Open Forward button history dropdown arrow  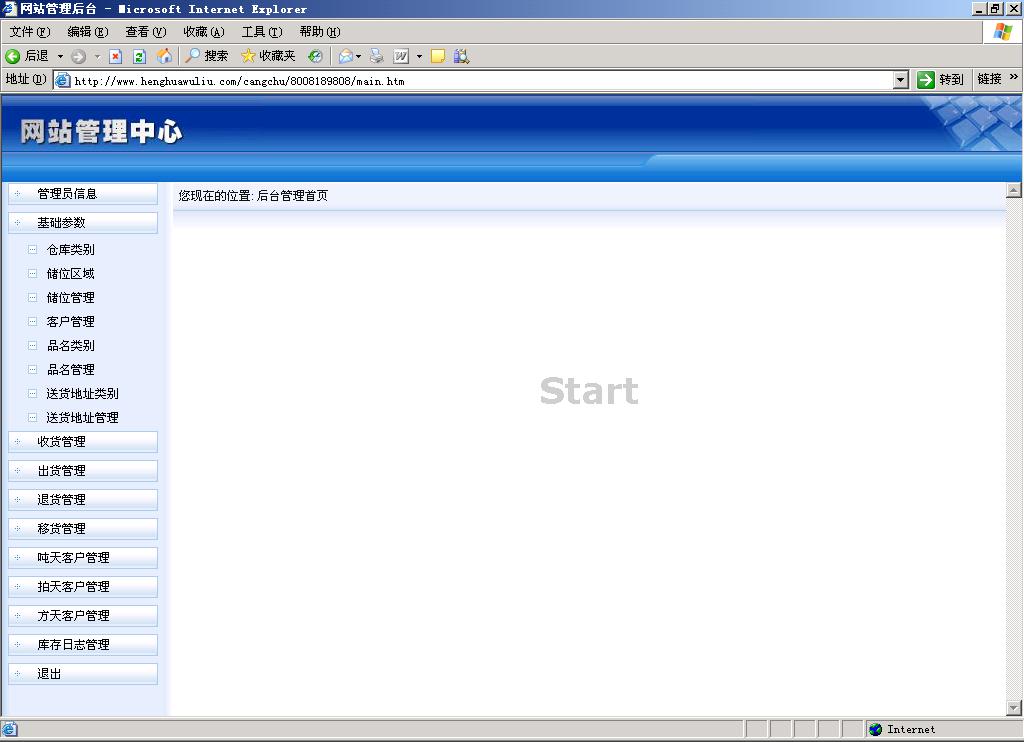(x=97, y=56)
